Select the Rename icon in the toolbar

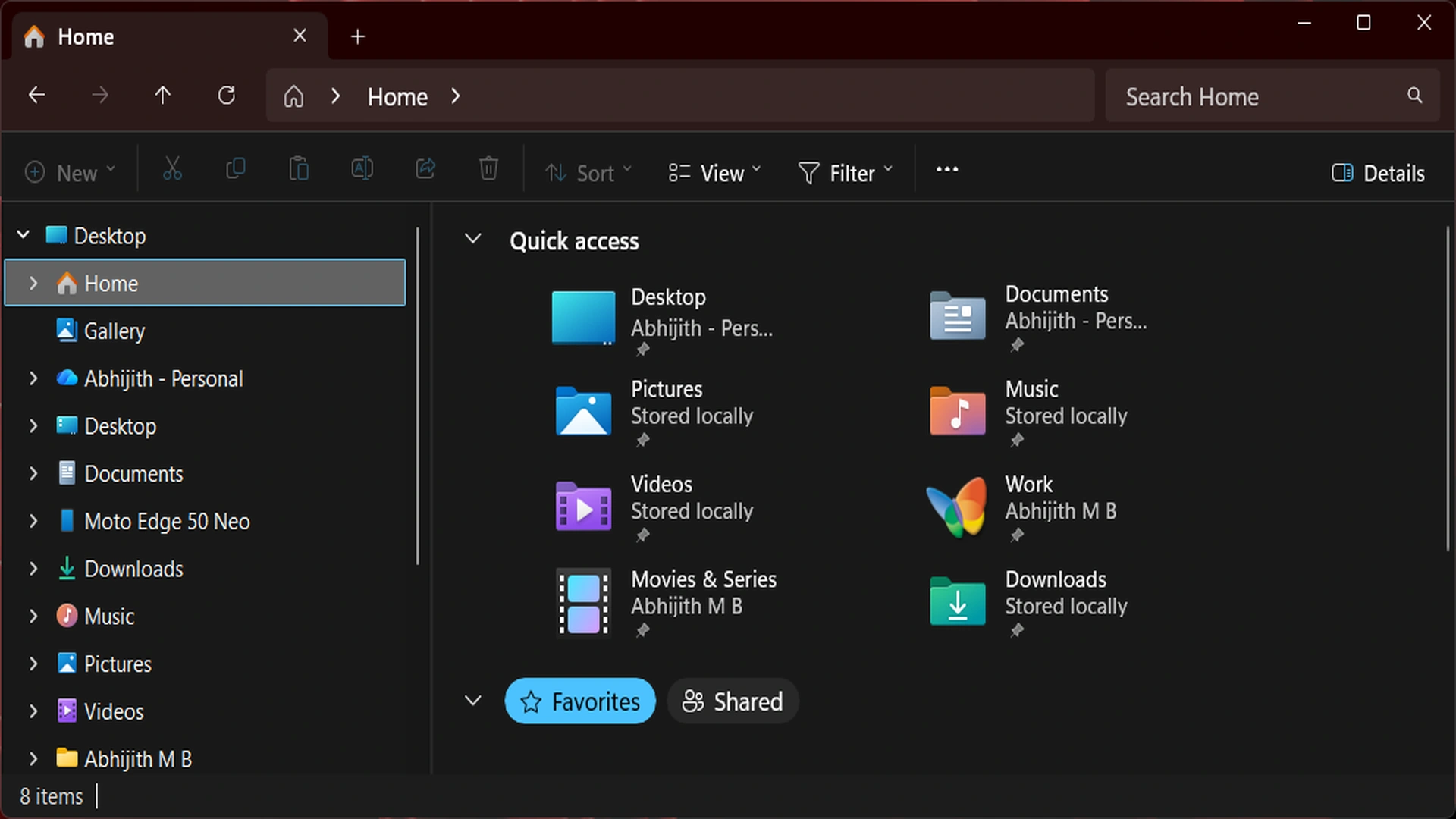[x=362, y=171]
